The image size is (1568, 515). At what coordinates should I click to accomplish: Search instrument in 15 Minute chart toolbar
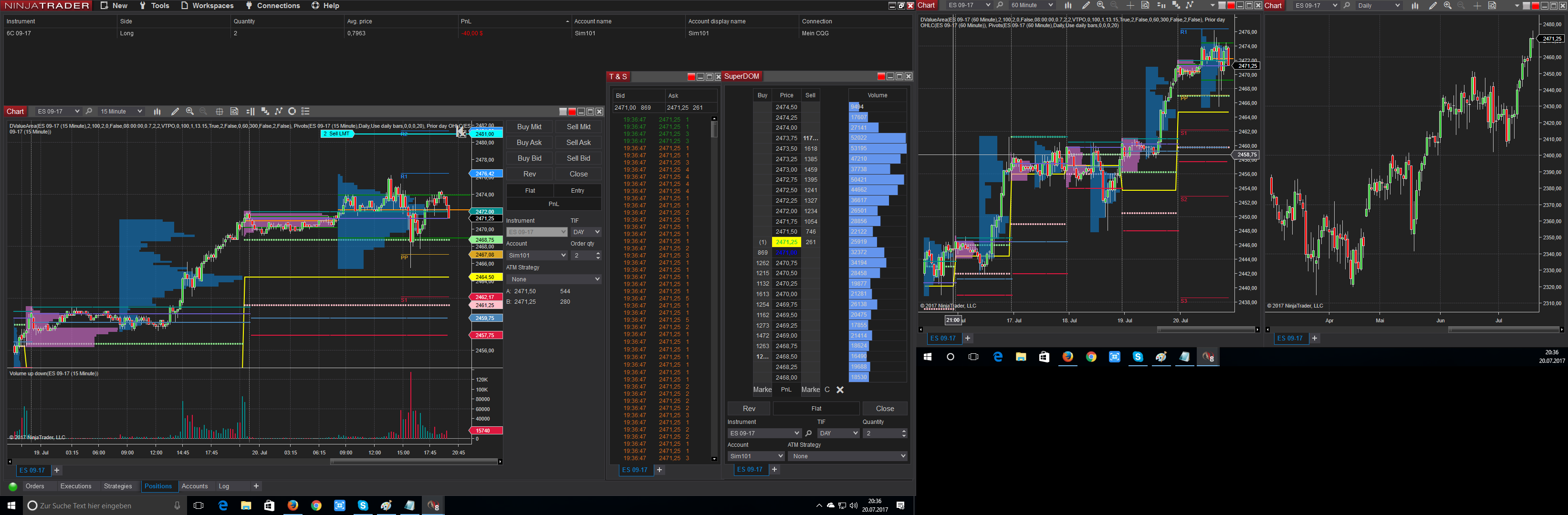89,111
